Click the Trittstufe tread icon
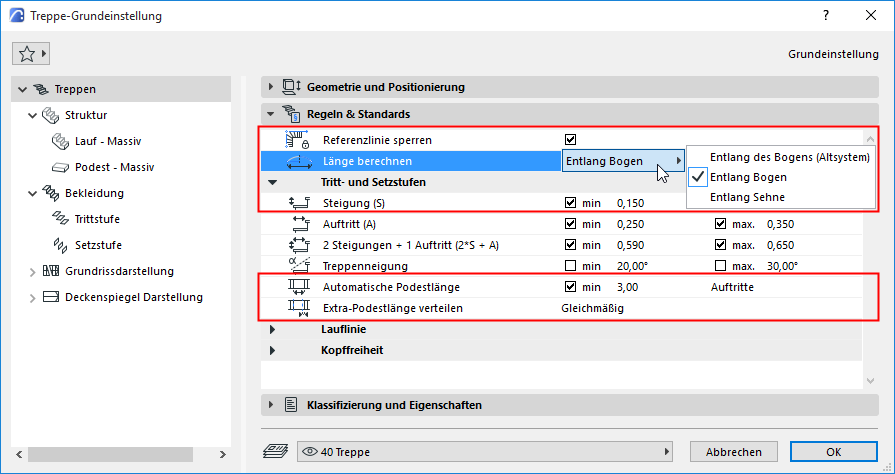Screen dimensions: 895x474 (x=58, y=219)
